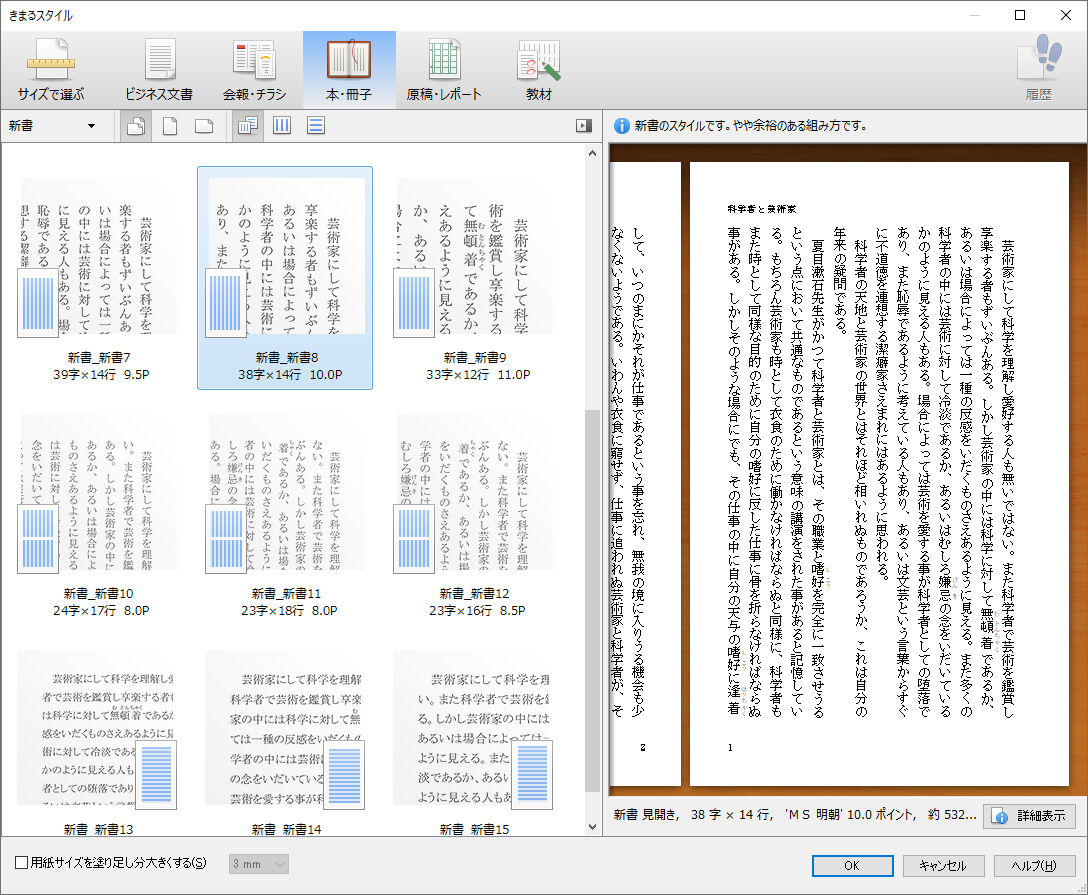
Task: Click the preview page 1 of the book
Action: click(x=879, y=474)
